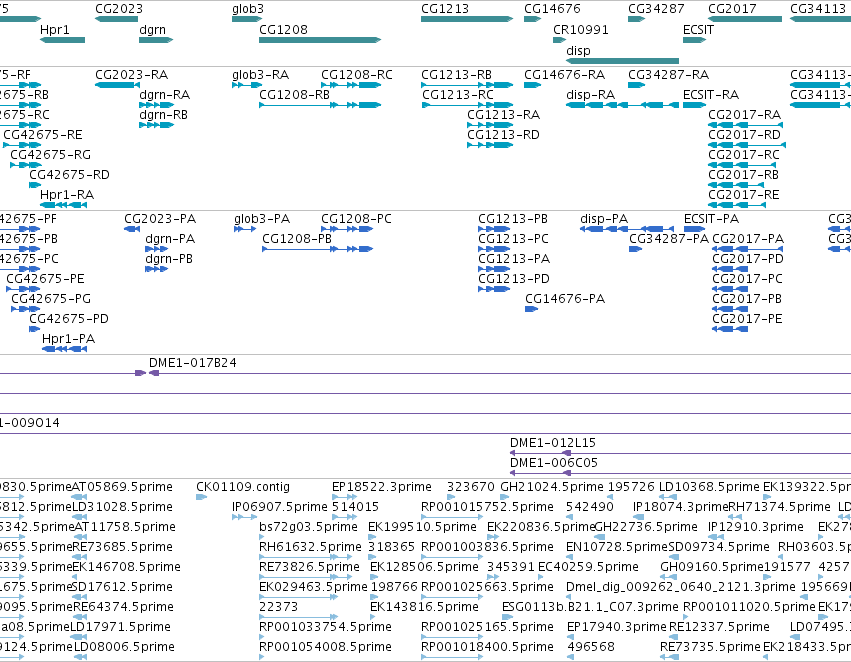Viewport: 851px width, 662px height.
Task: Open the CG1213 gene label
Action: coord(444,9)
